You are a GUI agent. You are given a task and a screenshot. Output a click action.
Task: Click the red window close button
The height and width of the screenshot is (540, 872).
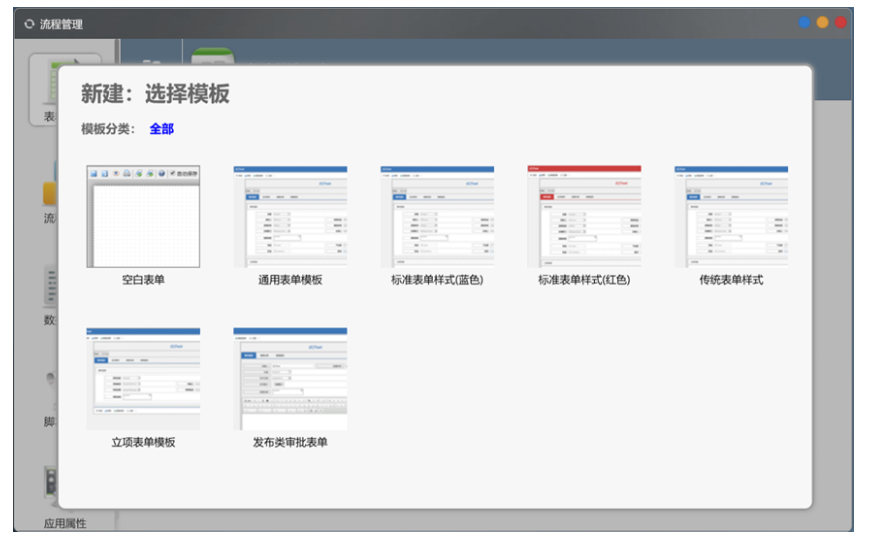[x=841, y=23]
